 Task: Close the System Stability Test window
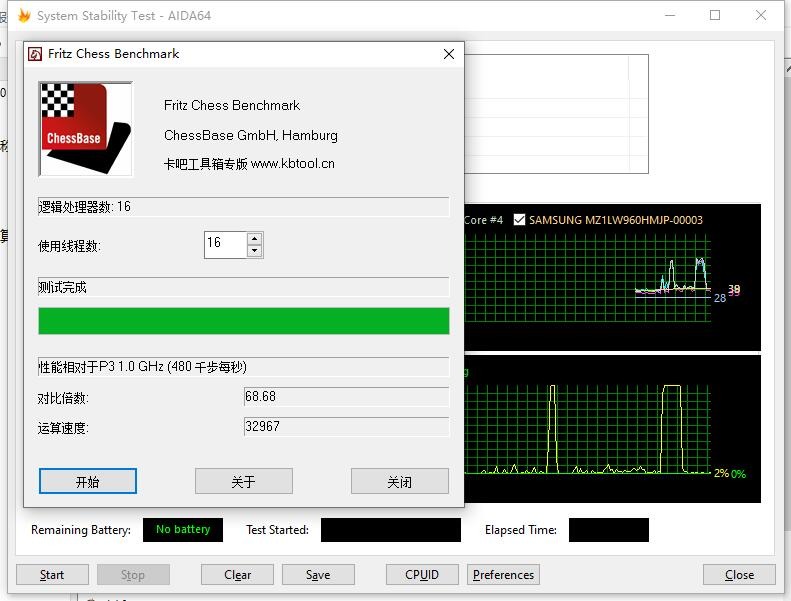pos(761,16)
